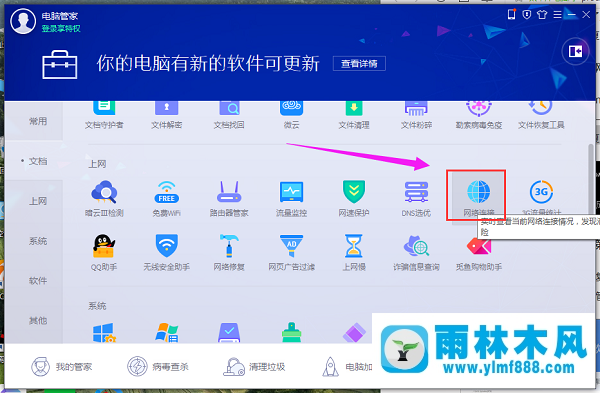Open 诈骗信息查询 tool

click(x=416, y=253)
